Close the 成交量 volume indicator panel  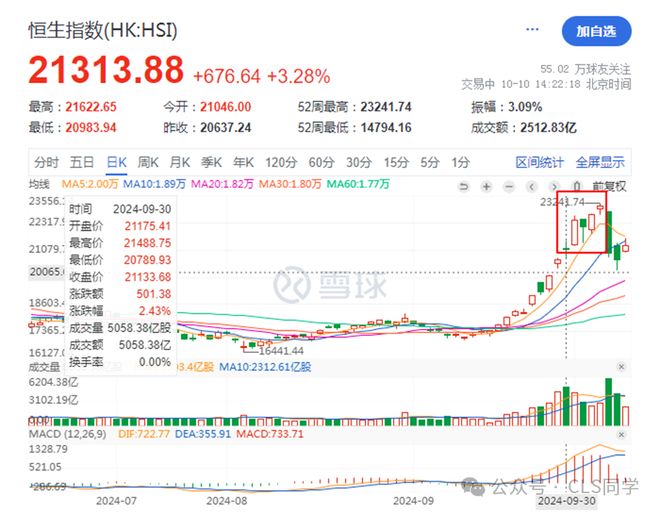621,367
